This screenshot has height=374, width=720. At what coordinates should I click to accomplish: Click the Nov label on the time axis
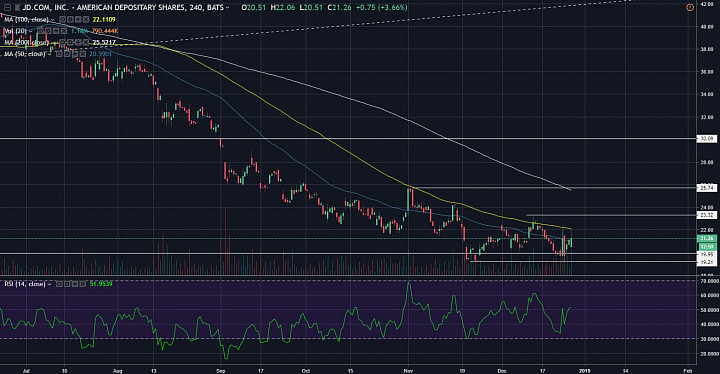[408, 370]
